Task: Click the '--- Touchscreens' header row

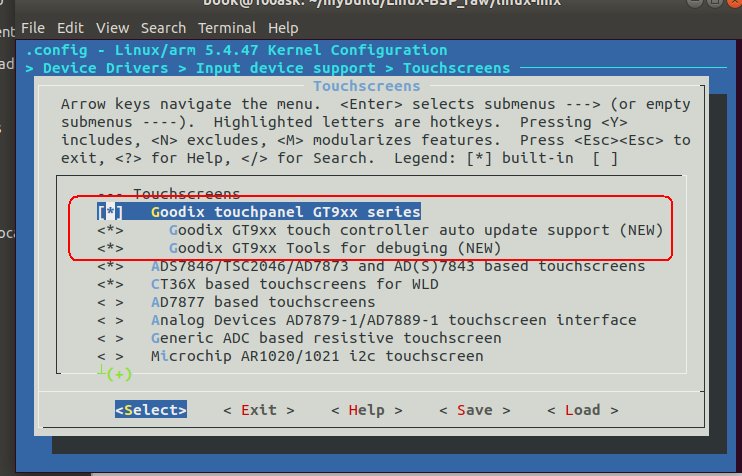Action: click(x=169, y=194)
